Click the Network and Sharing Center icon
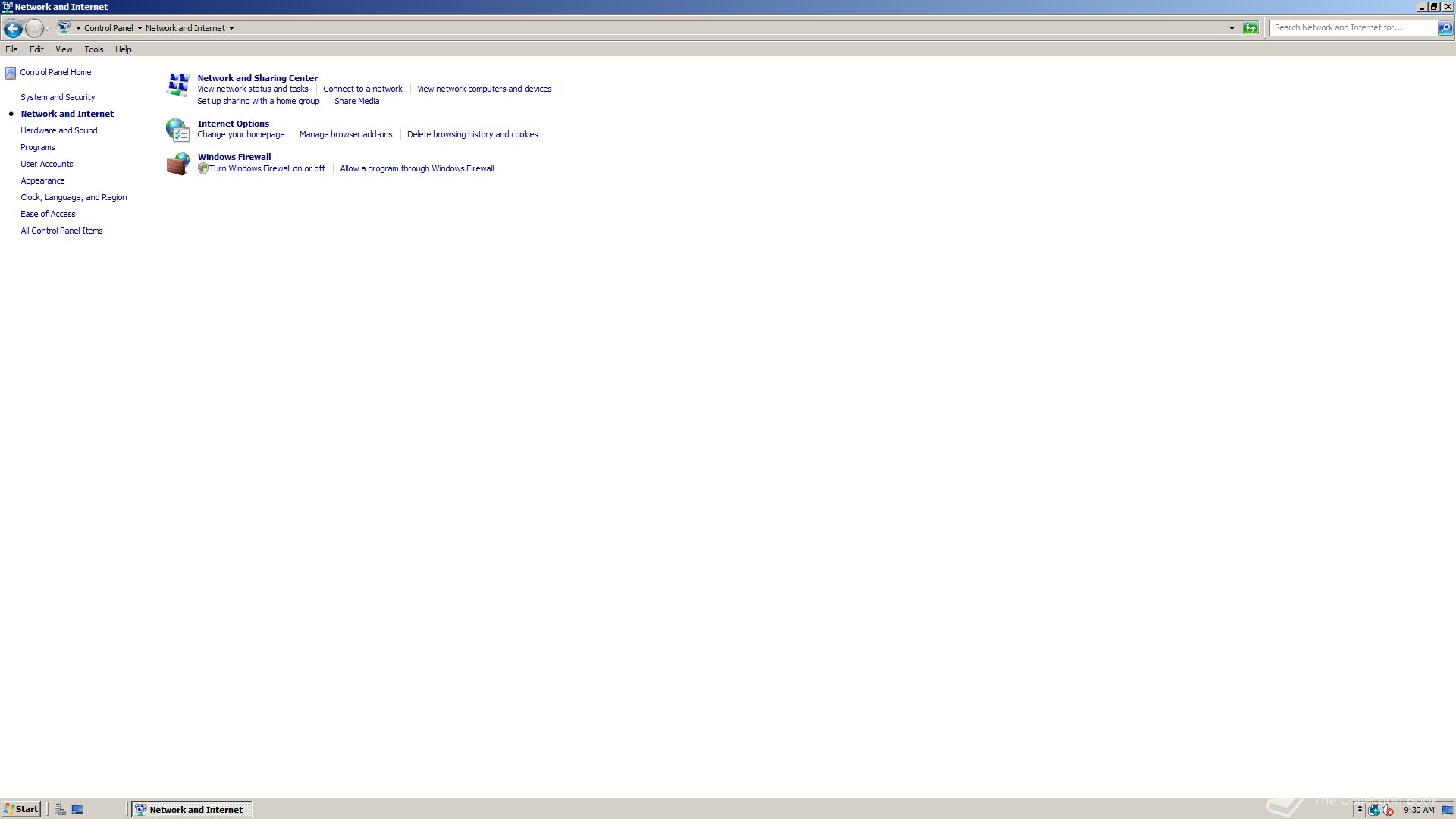Viewport: 1456px width, 819px height. pos(177,85)
